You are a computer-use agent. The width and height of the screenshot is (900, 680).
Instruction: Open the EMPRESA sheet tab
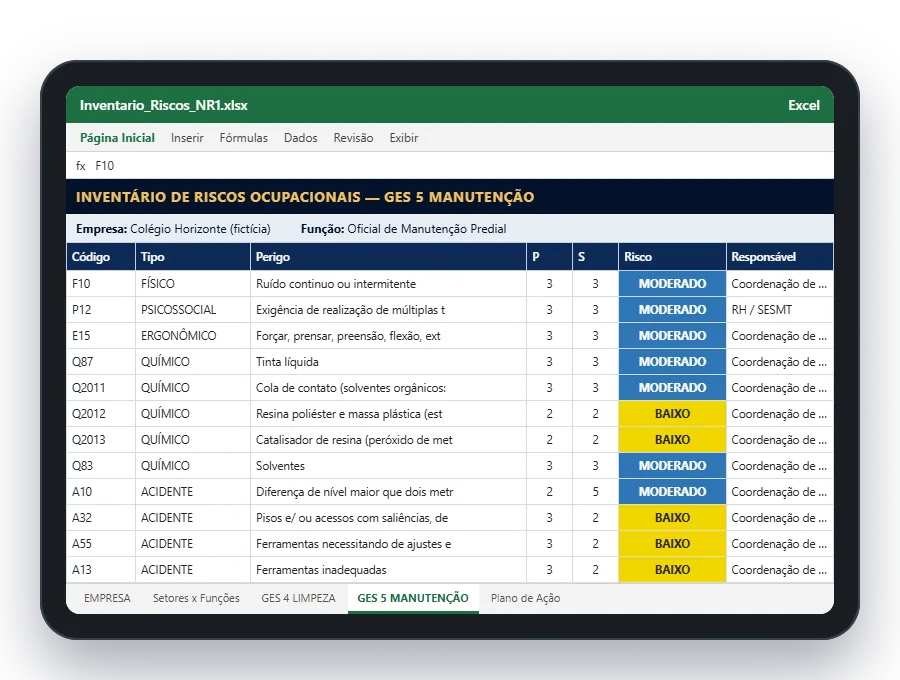coord(107,598)
